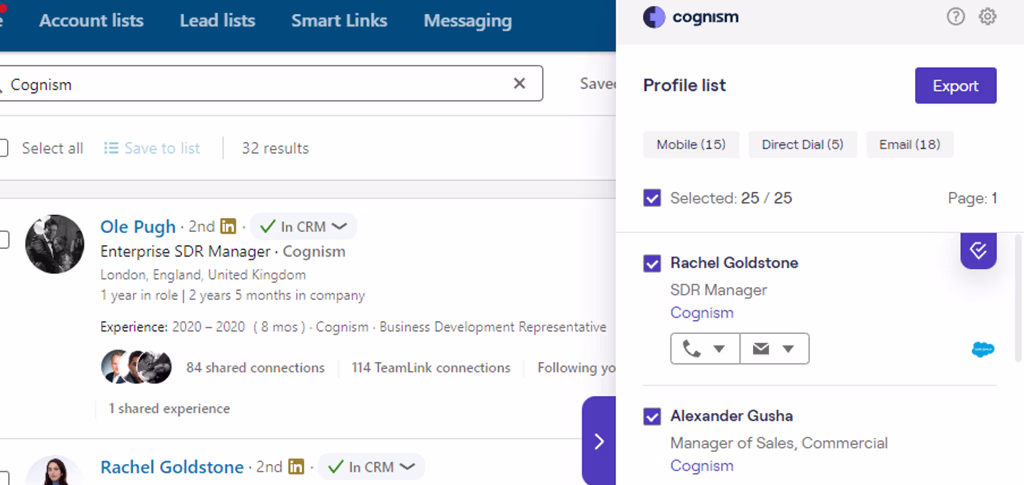Tick the checkbox beside Ole Pugh result
Viewport: 1024px width, 485px height.
coord(3,240)
